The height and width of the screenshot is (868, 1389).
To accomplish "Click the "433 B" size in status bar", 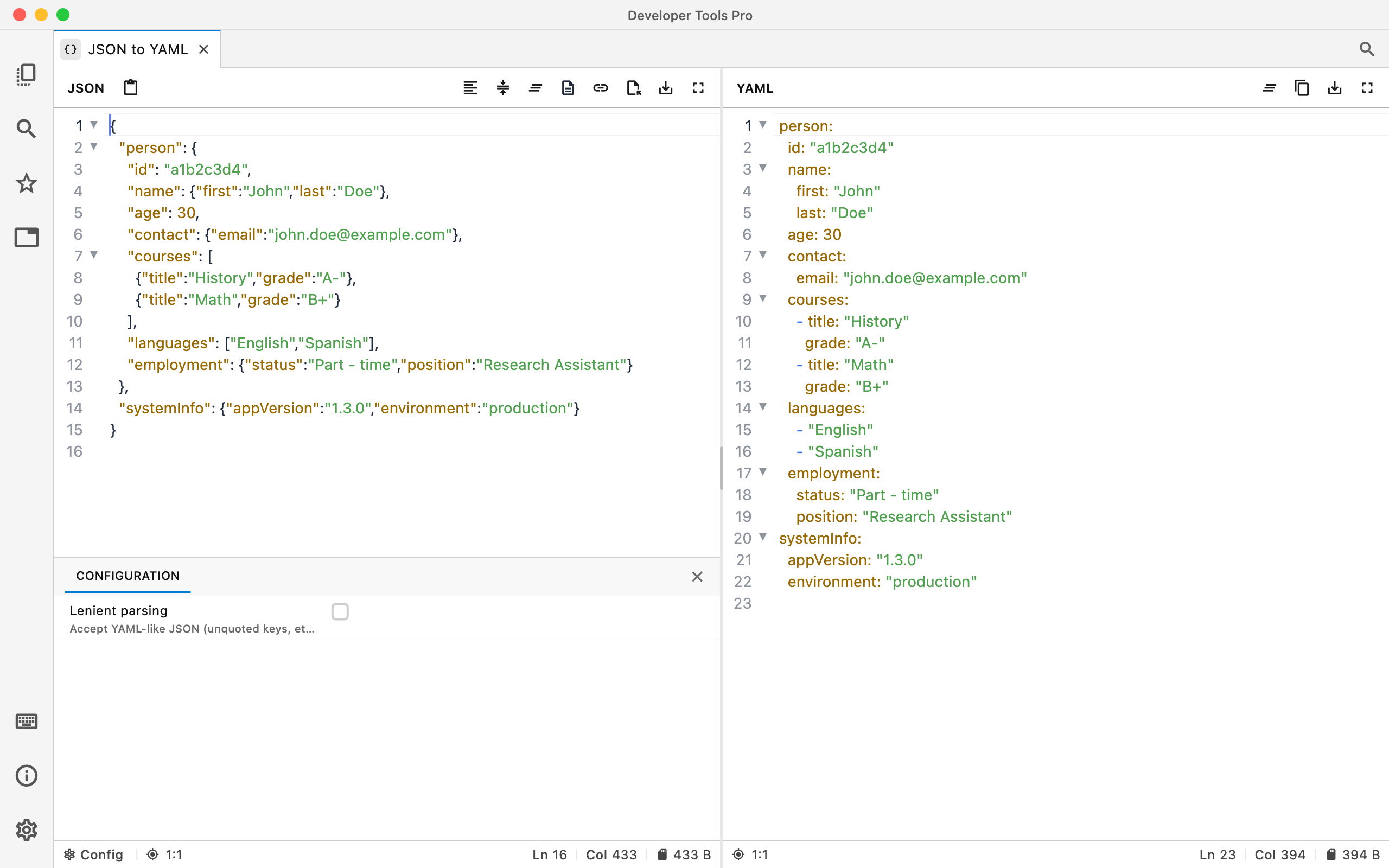I will [684, 854].
